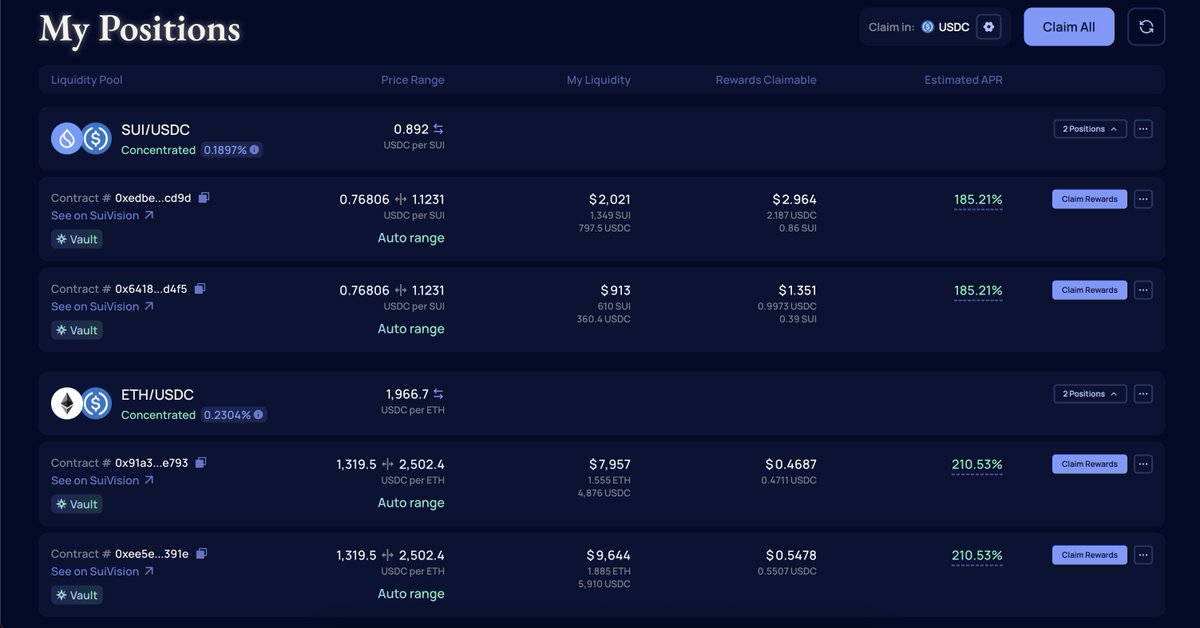Open more options for position 0x91a3...e793
This screenshot has width=1200, height=628.
[x=1144, y=464]
